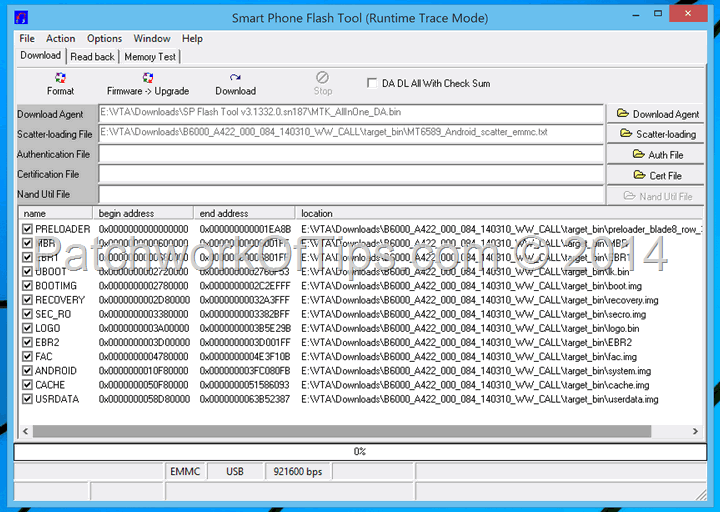The height and width of the screenshot is (512, 720).
Task: Click the Nand Util File field
Action: click(351, 194)
